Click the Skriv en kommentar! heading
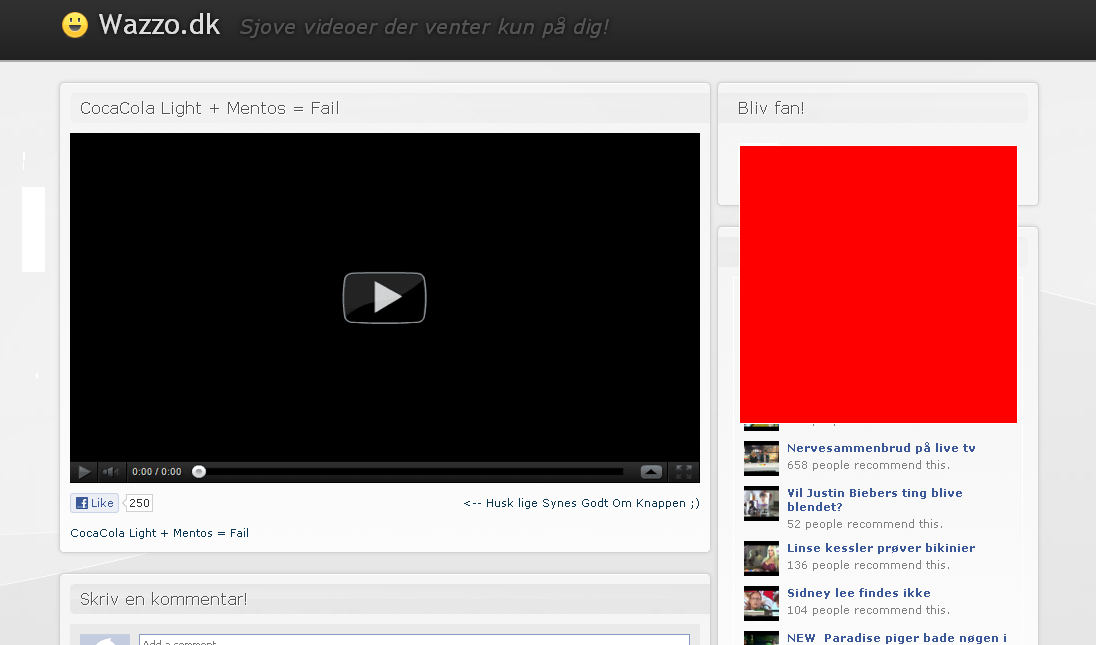This screenshot has height=645, width=1096. (x=164, y=600)
